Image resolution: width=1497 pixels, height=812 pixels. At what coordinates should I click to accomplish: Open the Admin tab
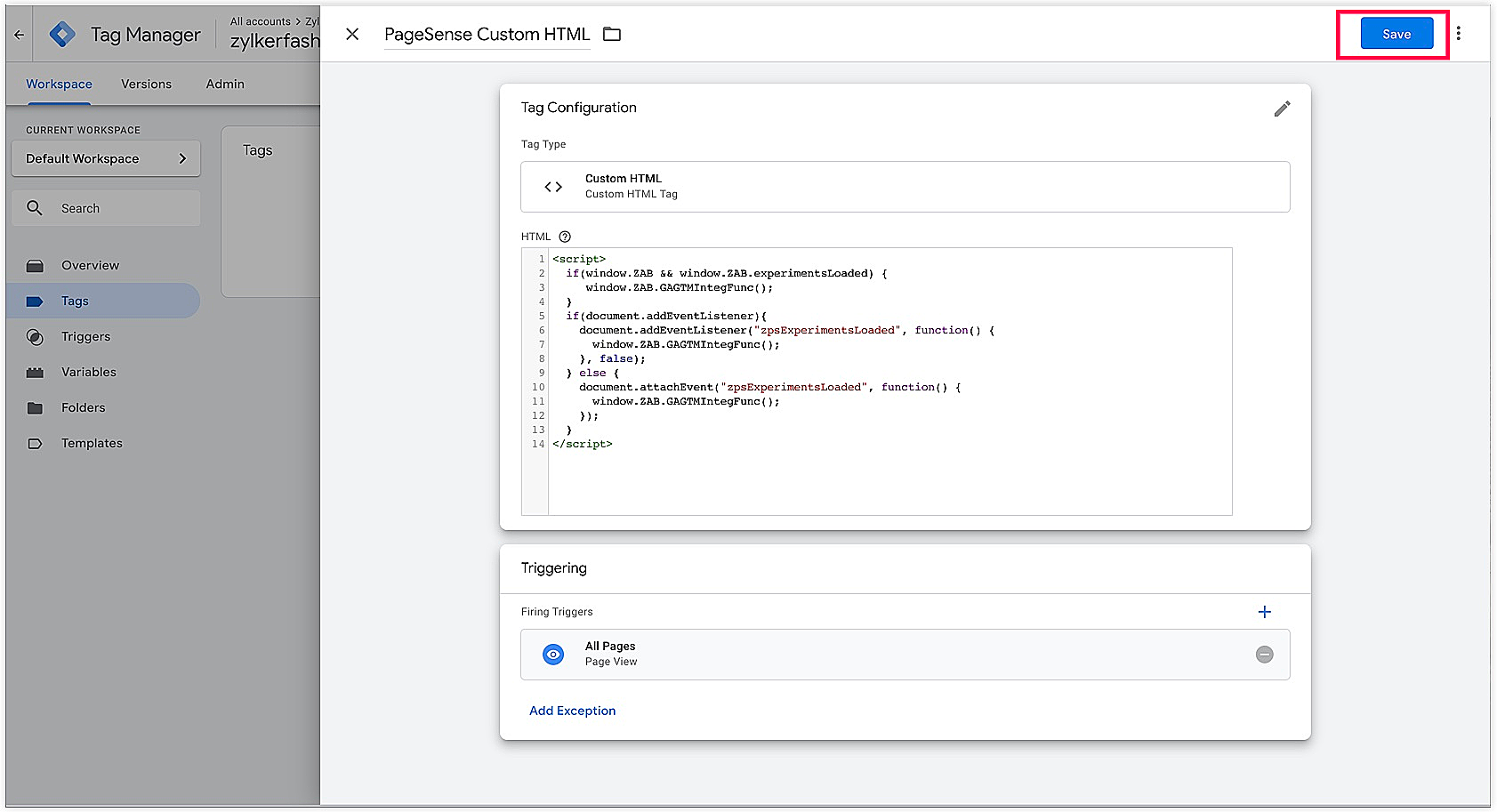pos(225,84)
